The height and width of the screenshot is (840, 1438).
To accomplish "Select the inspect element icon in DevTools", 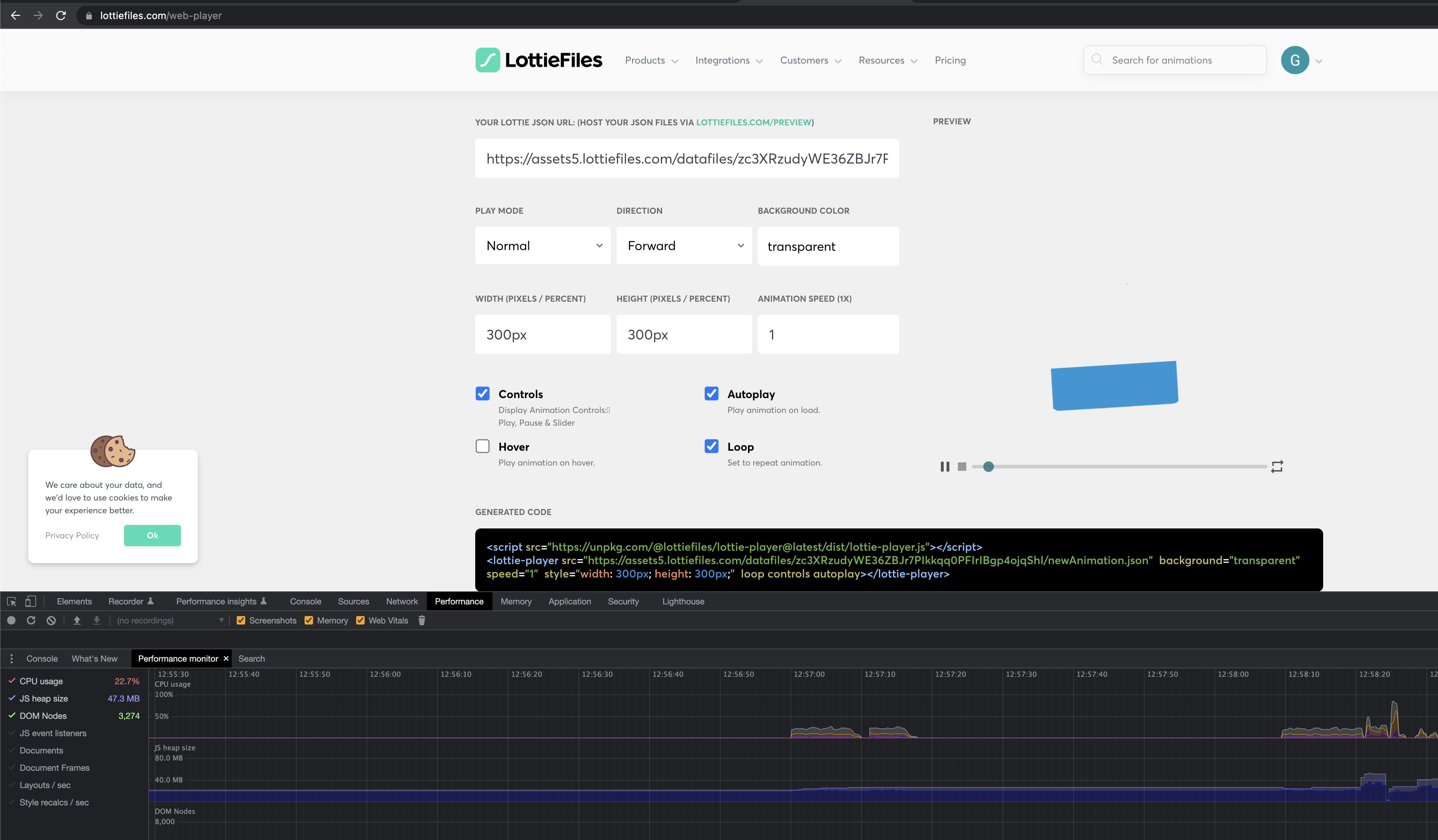I will click(x=11, y=601).
